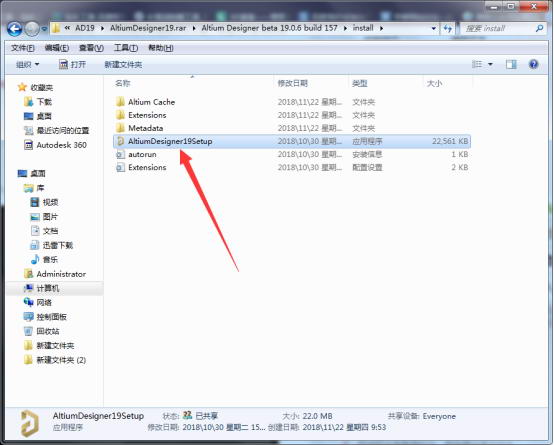Open 最近访问的位置 in navigation pane
The height and width of the screenshot is (445, 554).
coord(57,130)
